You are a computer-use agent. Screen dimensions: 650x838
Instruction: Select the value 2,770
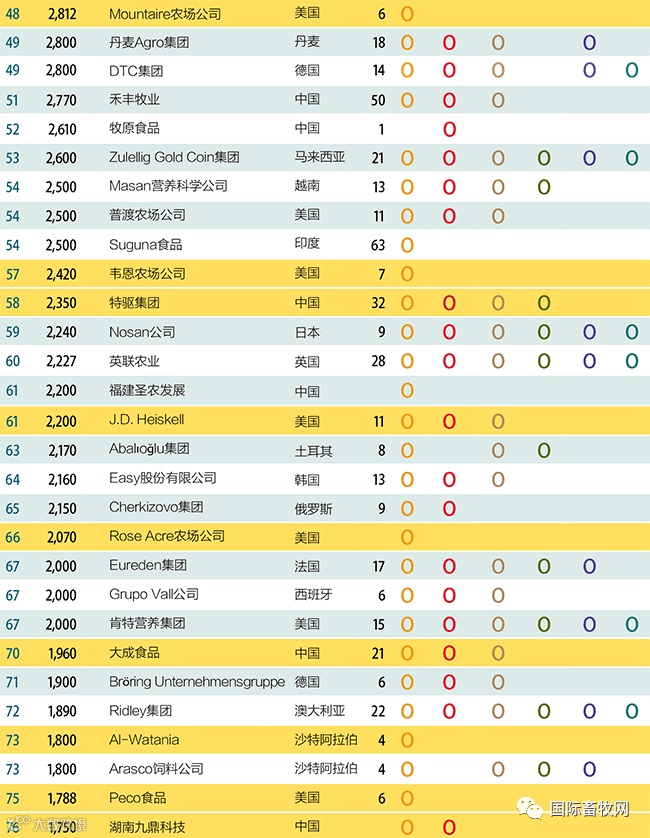coord(61,100)
